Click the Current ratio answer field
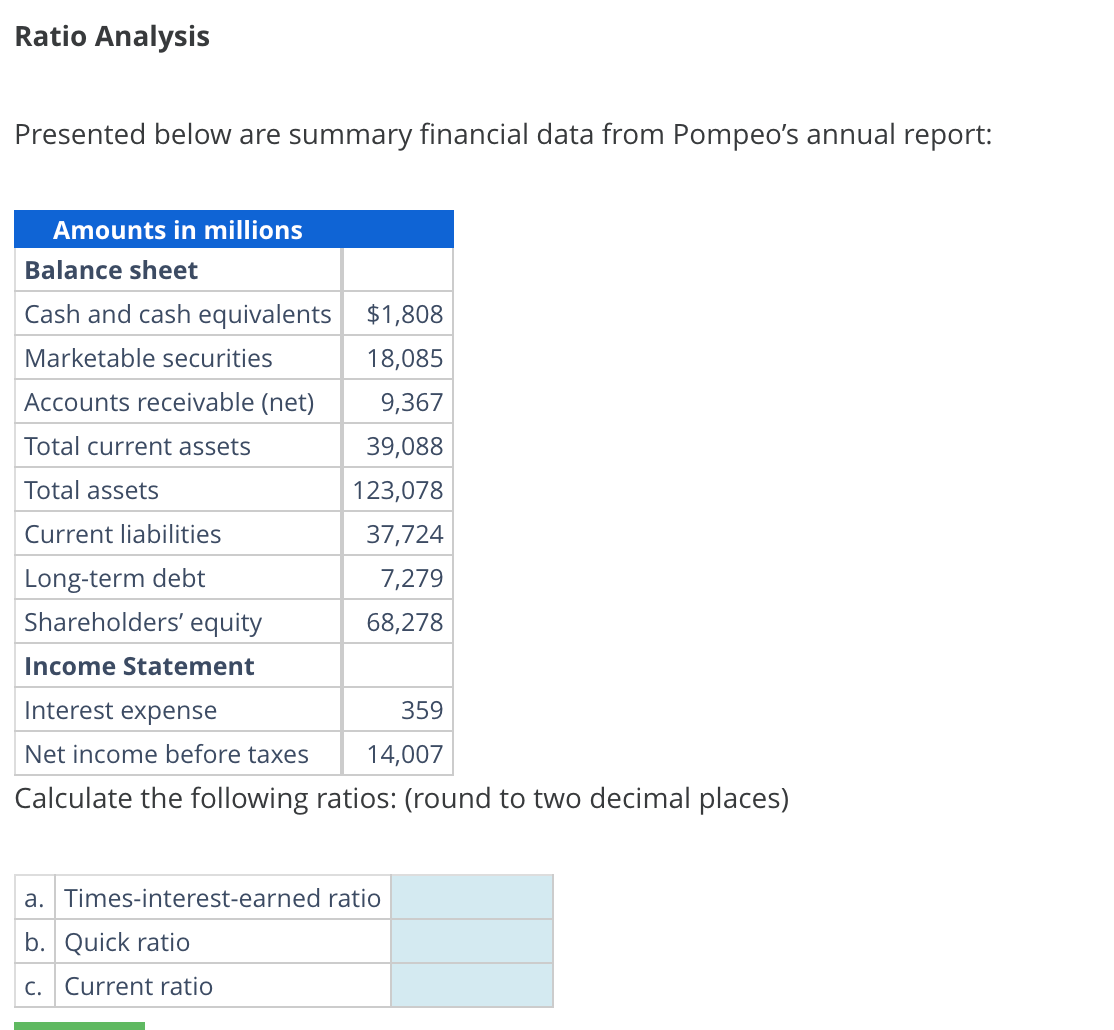This screenshot has height=1030, width=1114. [472, 986]
